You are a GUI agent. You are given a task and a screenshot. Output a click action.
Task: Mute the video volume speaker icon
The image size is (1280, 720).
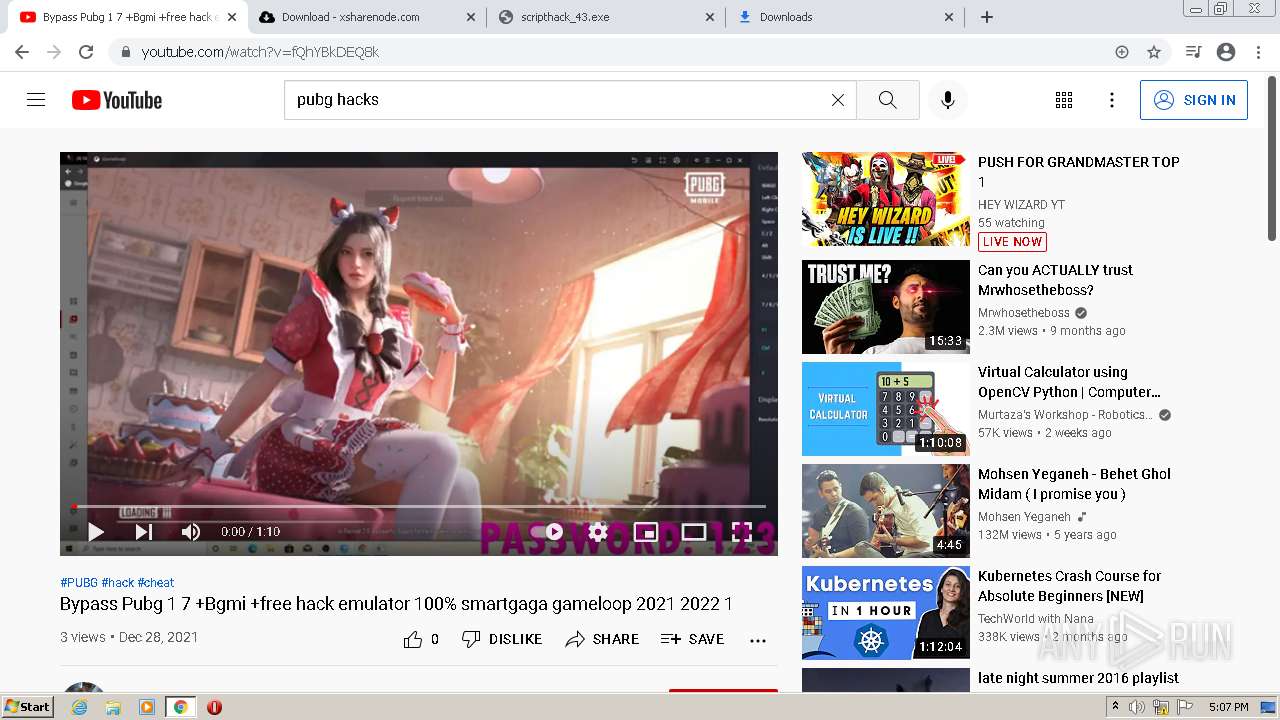pyautogui.click(x=191, y=532)
